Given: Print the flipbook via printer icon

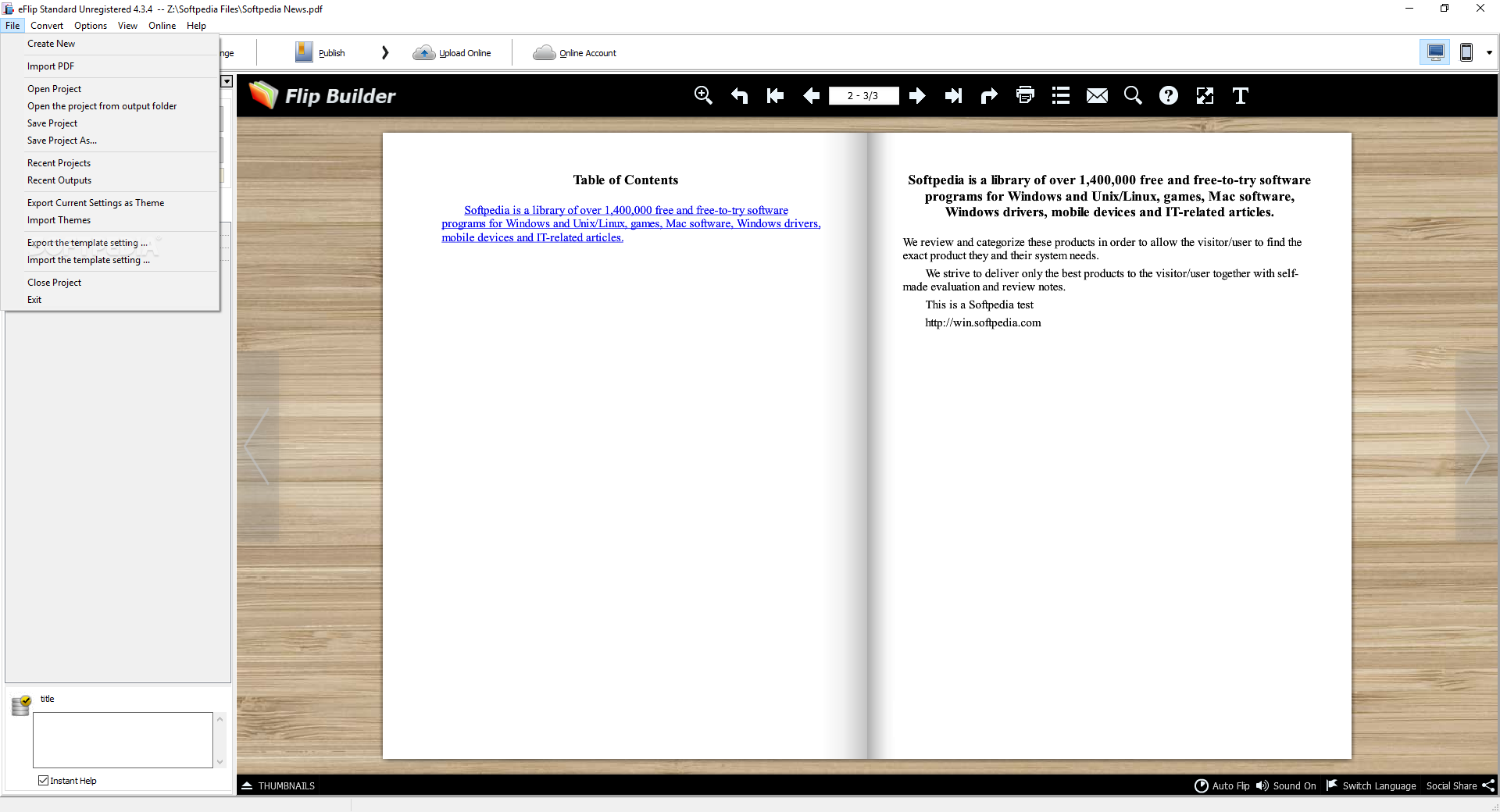Looking at the screenshot, I should pos(1025,95).
